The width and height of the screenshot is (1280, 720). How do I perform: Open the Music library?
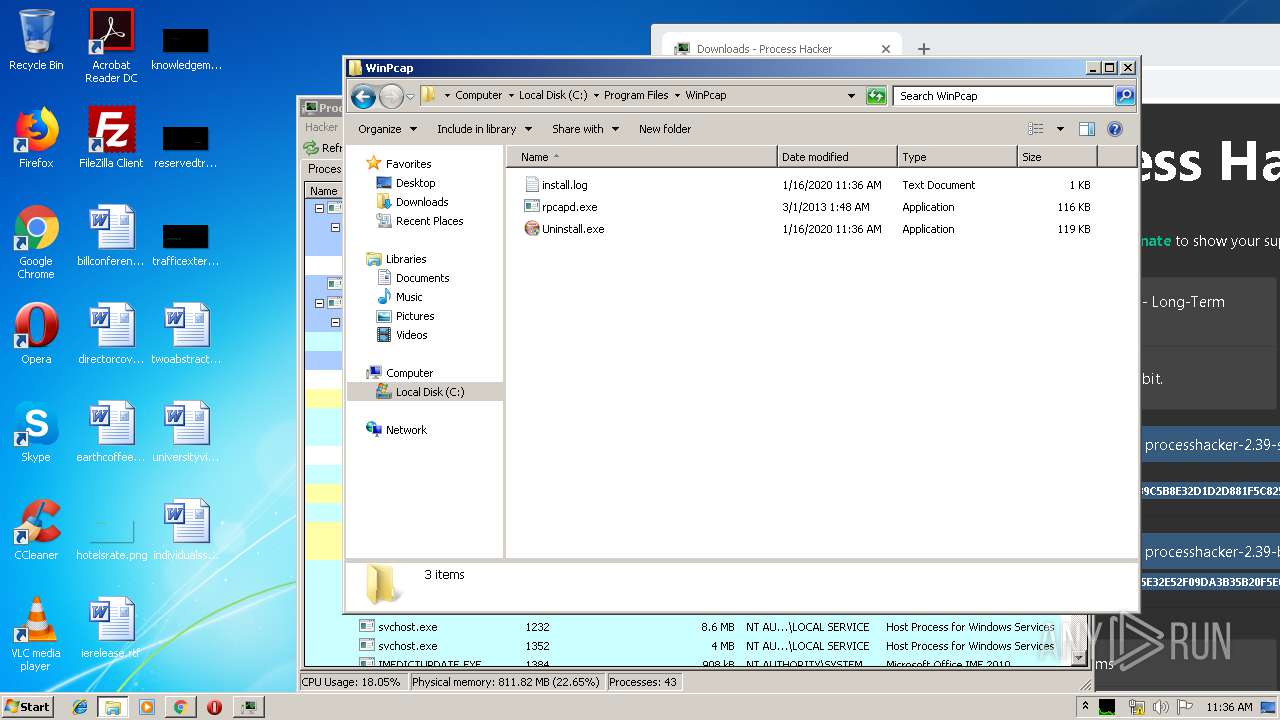(409, 297)
